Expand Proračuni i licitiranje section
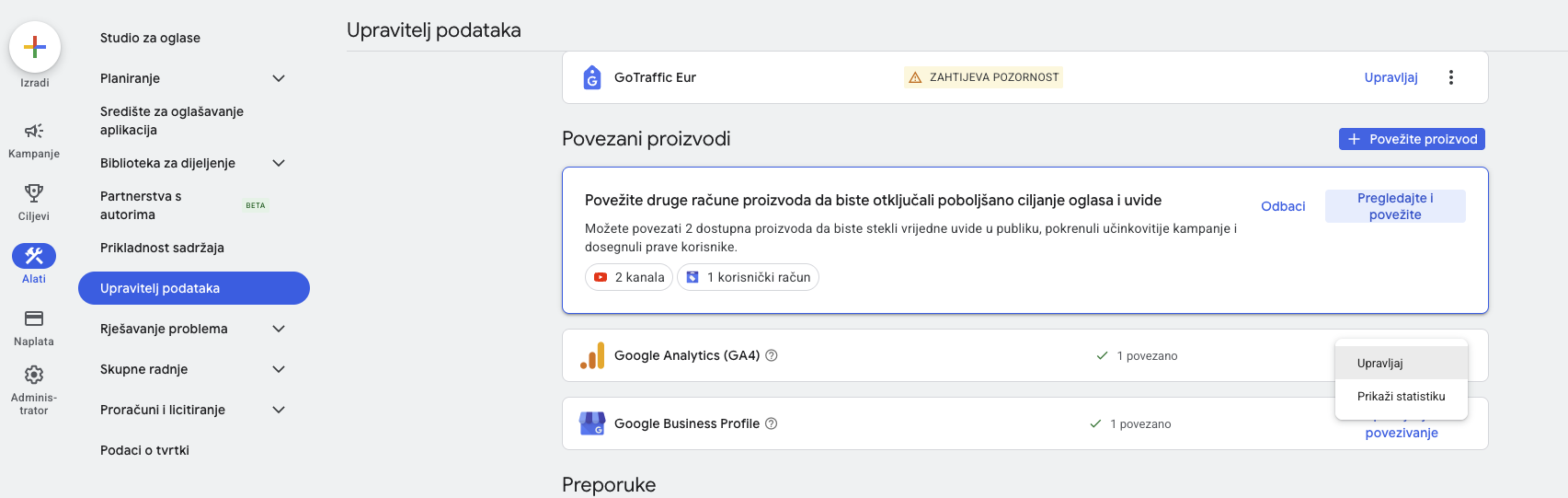Screen dimensions: 1568x498 [279, 410]
